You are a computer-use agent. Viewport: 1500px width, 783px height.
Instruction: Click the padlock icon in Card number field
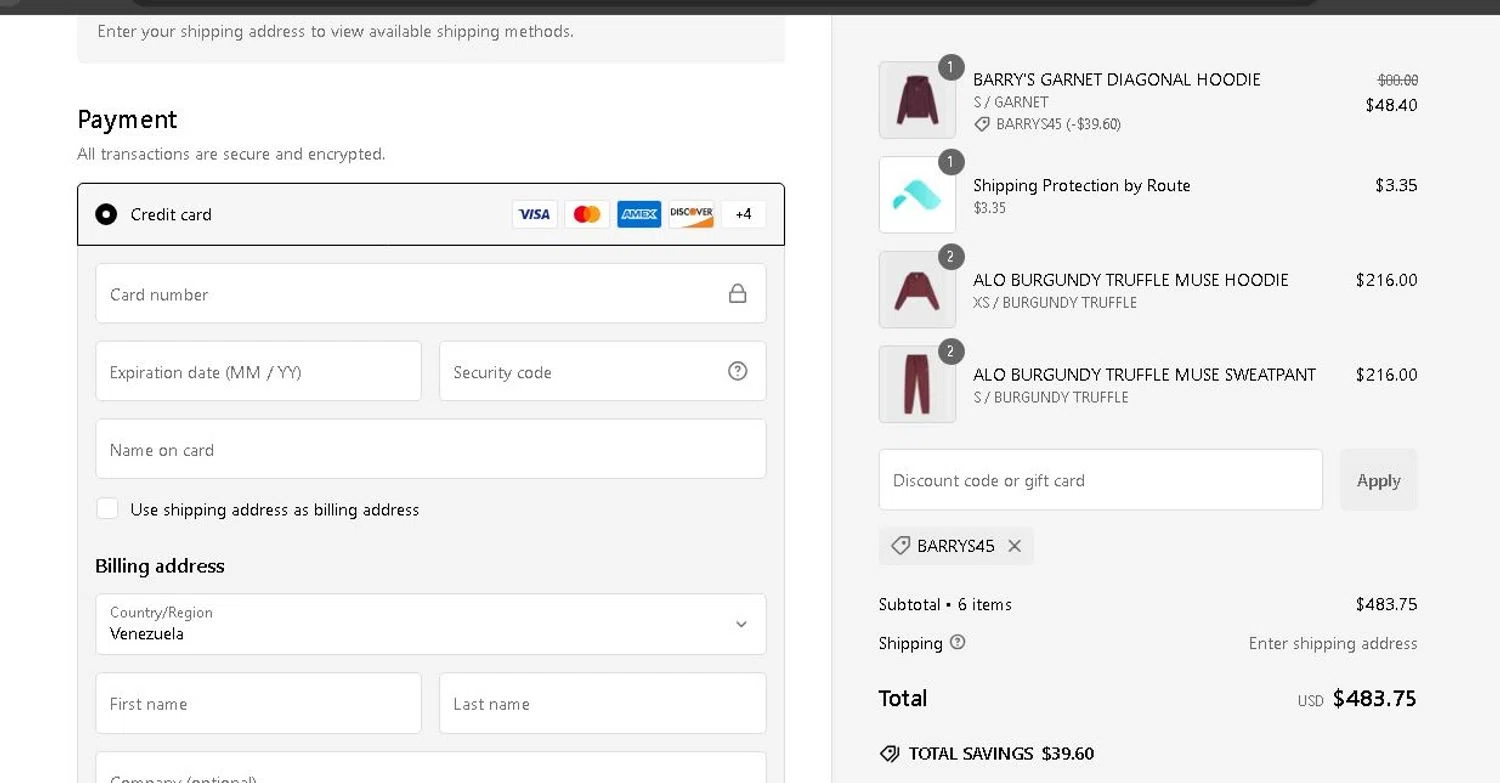(x=738, y=293)
